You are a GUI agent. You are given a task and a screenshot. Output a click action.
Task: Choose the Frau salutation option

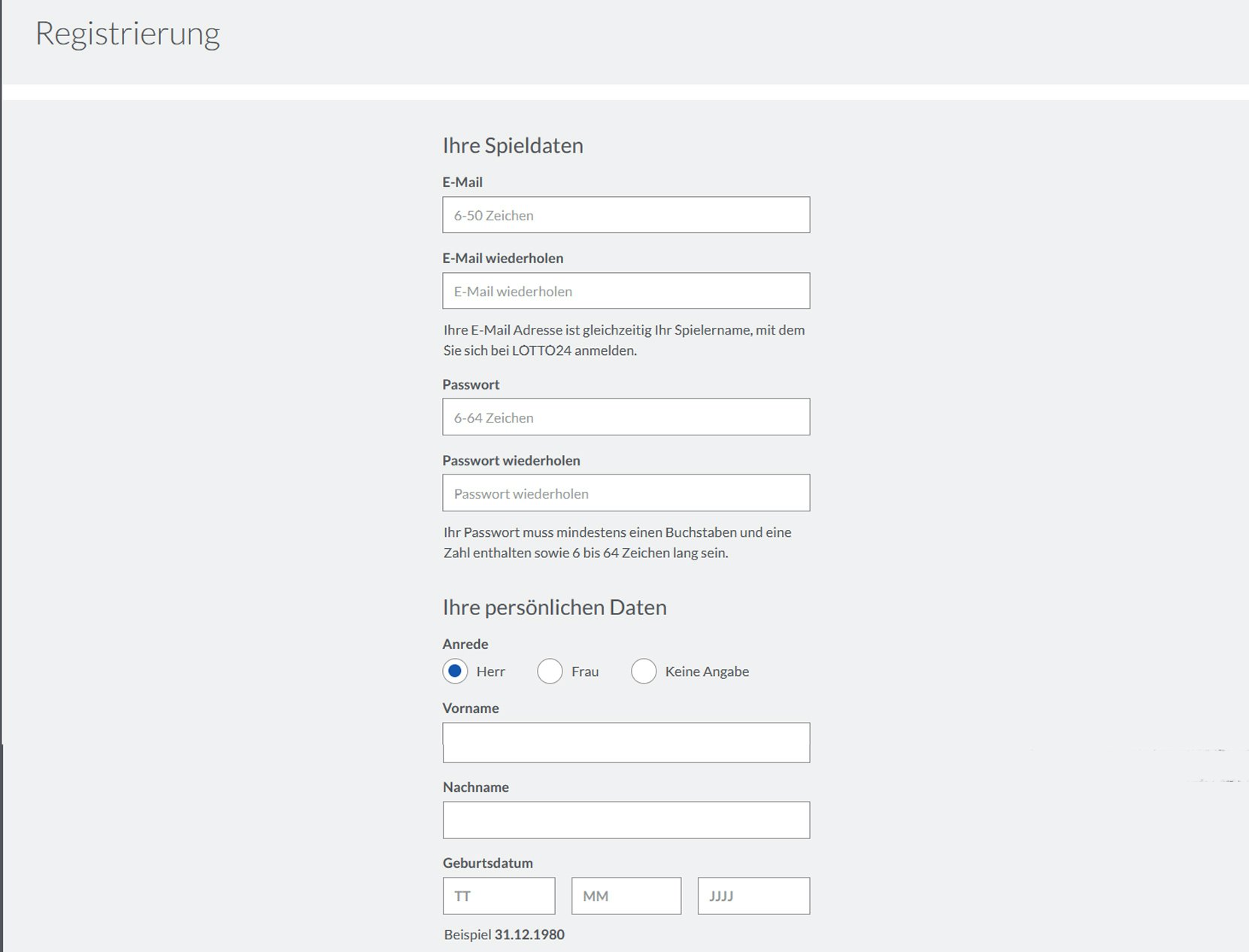550,671
